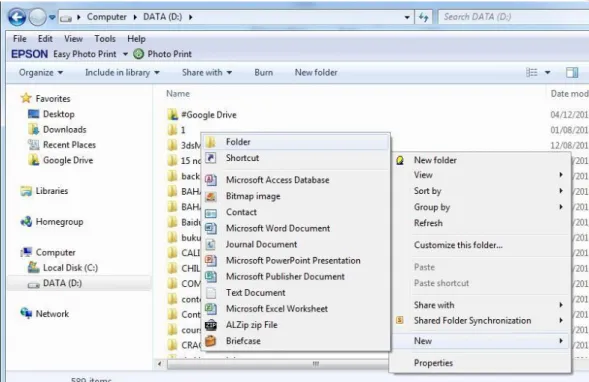Create a Microsoft Word Document
The width and height of the screenshot is (589, 382).
click(x=296, y=228)
